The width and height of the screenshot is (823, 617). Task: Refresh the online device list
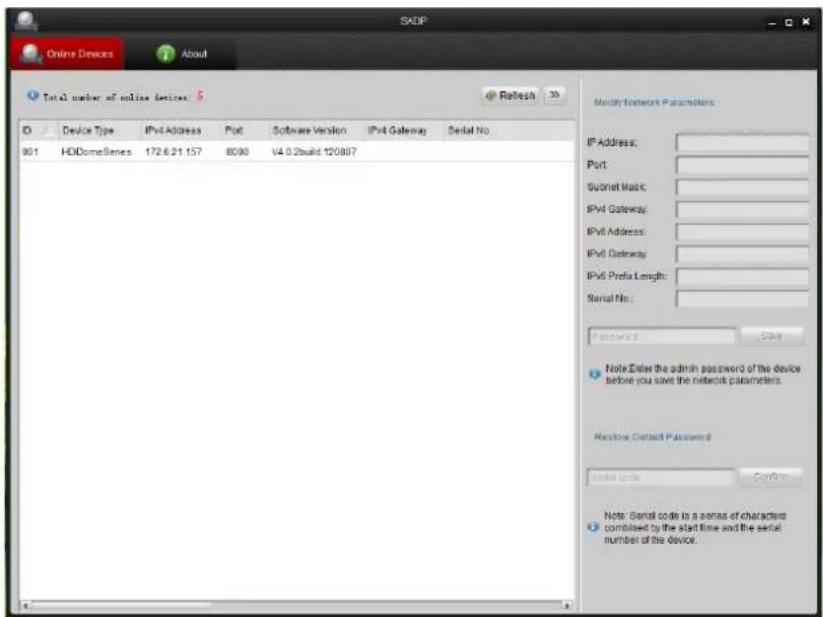(510, 95)
